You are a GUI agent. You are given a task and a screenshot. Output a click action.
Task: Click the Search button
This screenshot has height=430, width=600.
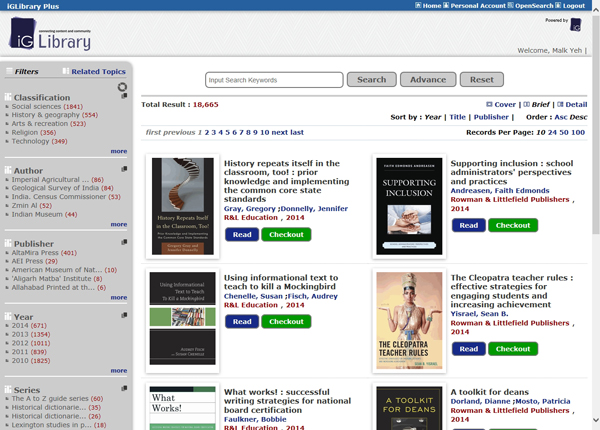(372, 80)
